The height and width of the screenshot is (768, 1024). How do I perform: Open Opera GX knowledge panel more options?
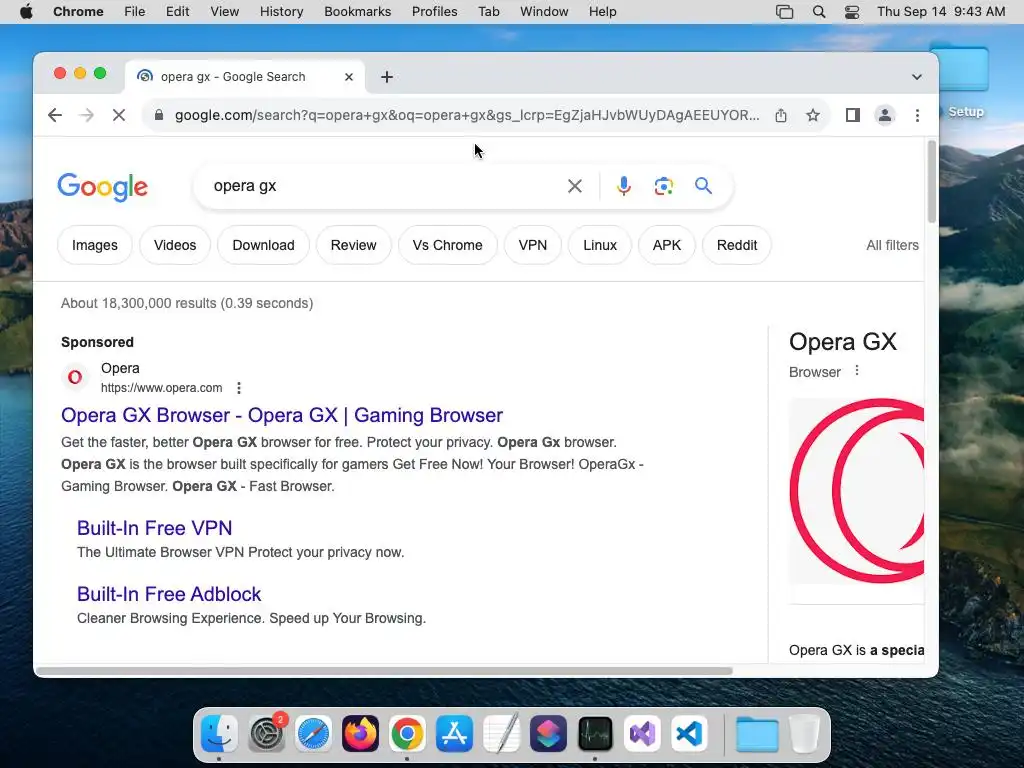point(857,371)
